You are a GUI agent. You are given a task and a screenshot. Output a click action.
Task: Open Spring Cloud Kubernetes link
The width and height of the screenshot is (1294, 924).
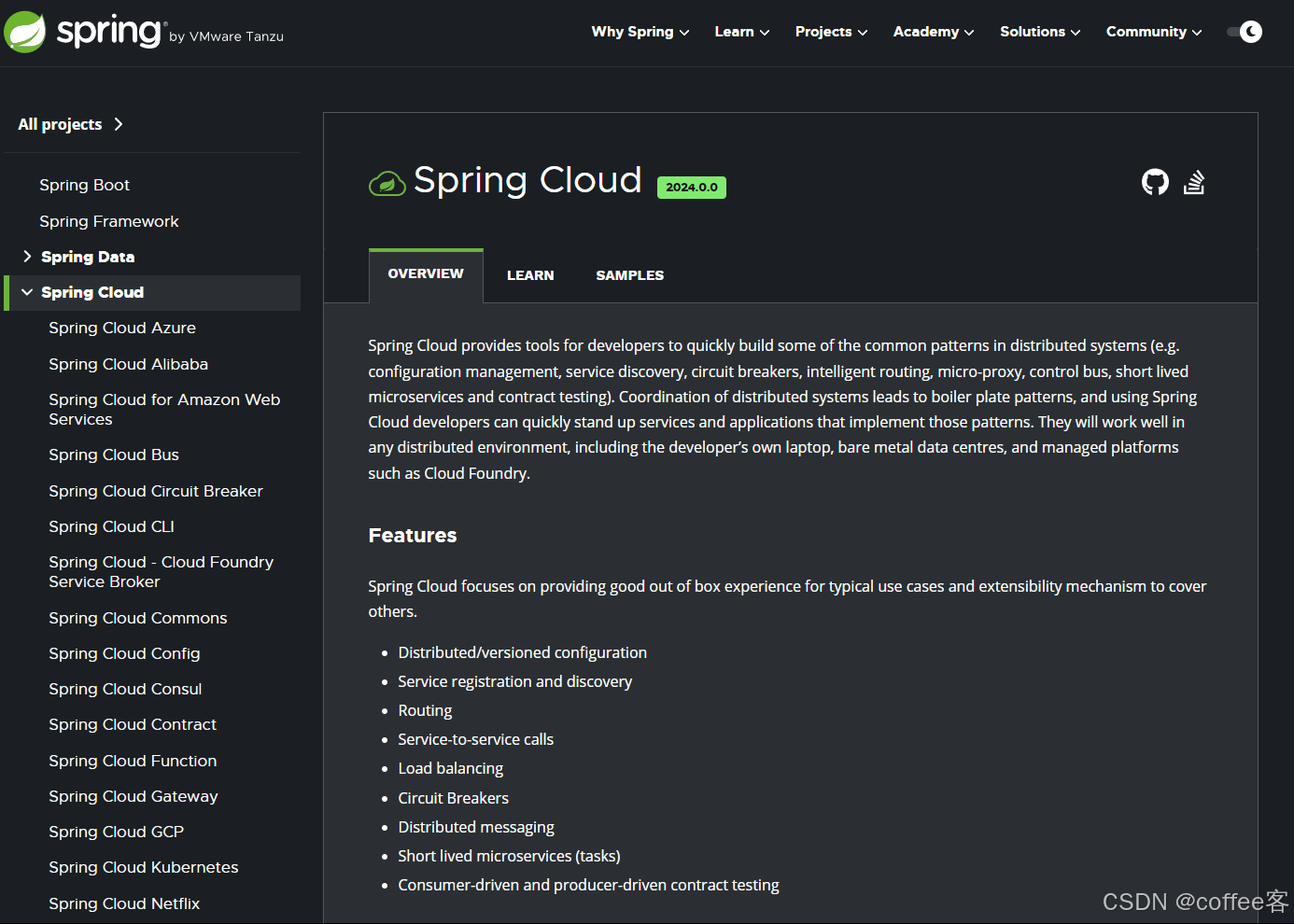click(x=144, y=867)
